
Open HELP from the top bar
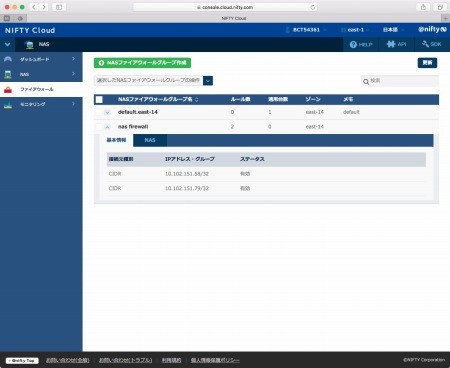[361, 44]
